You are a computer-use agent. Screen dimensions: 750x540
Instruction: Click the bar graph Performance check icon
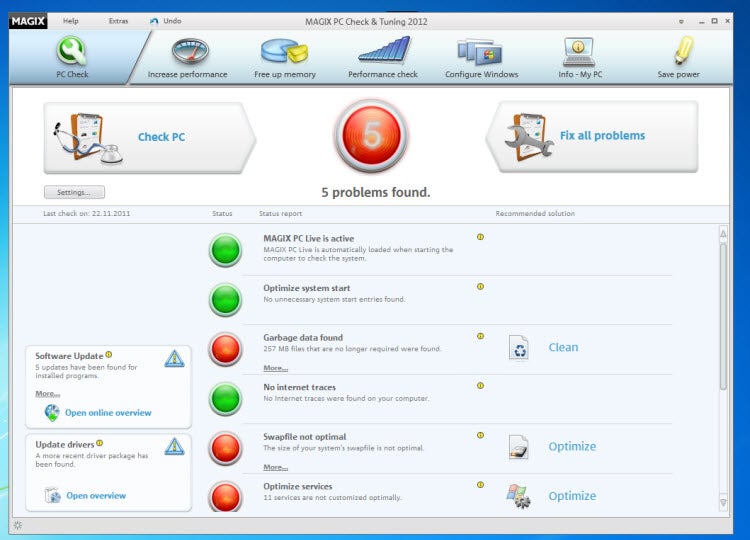click(x=384, y=50)
